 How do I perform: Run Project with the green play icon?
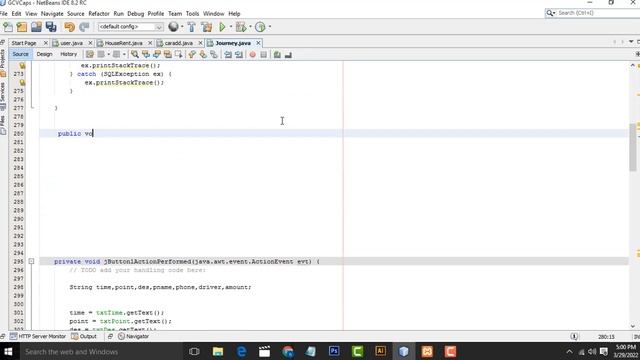[x=222, y=27]
